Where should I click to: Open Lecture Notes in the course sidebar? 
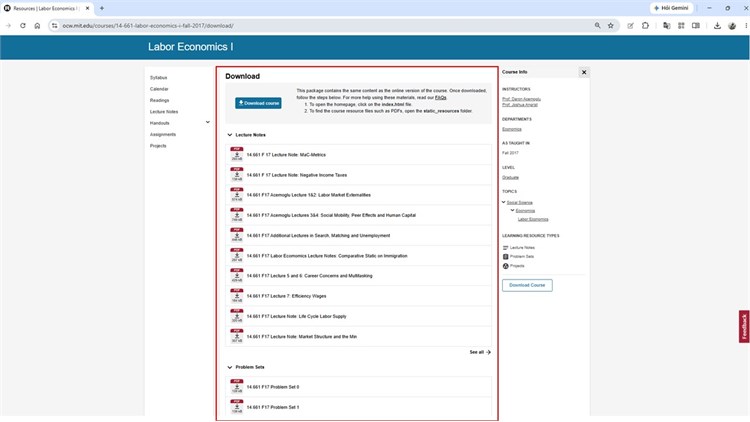tap(164, 111)
